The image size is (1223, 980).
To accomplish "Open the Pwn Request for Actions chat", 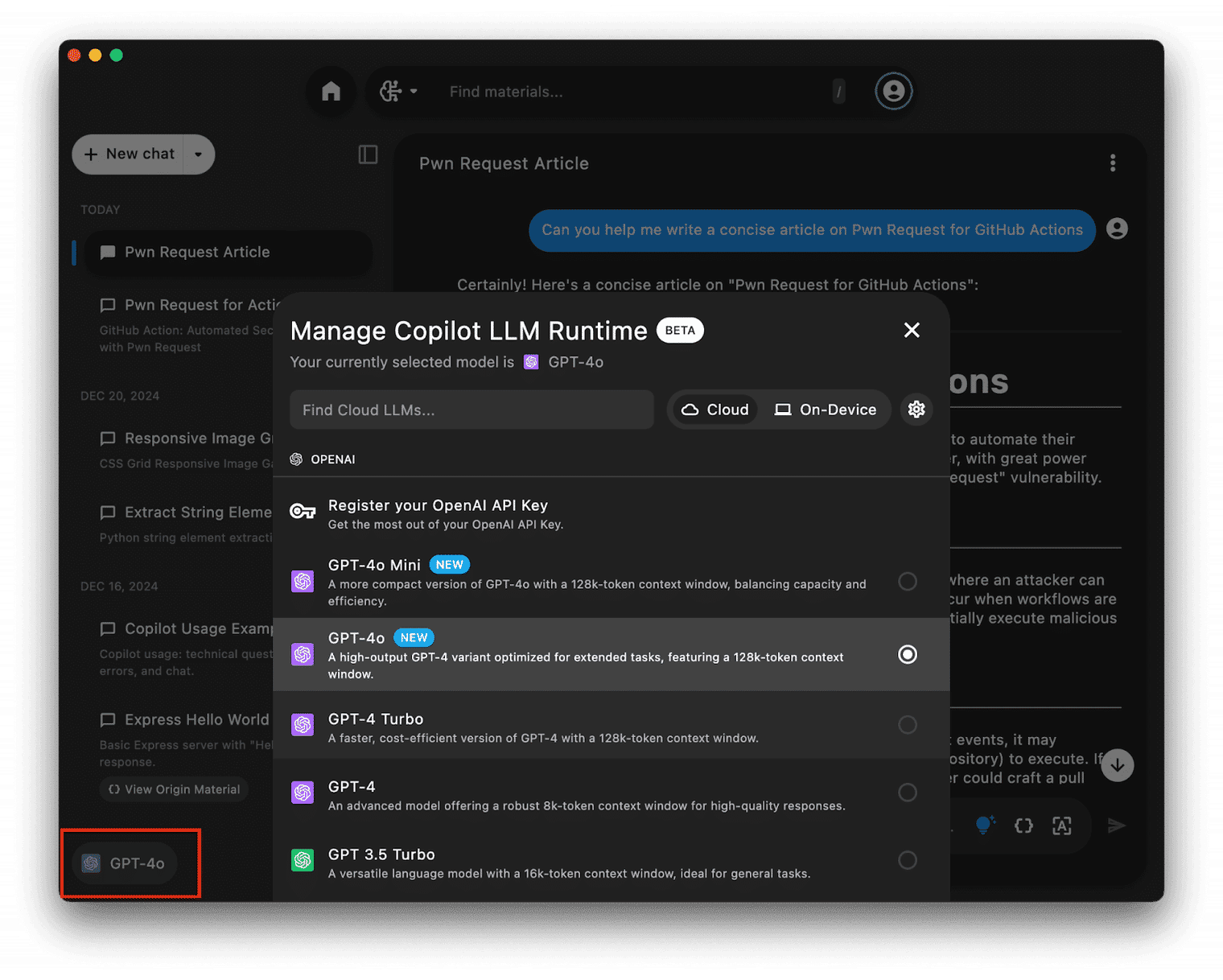I will [187, 325].
